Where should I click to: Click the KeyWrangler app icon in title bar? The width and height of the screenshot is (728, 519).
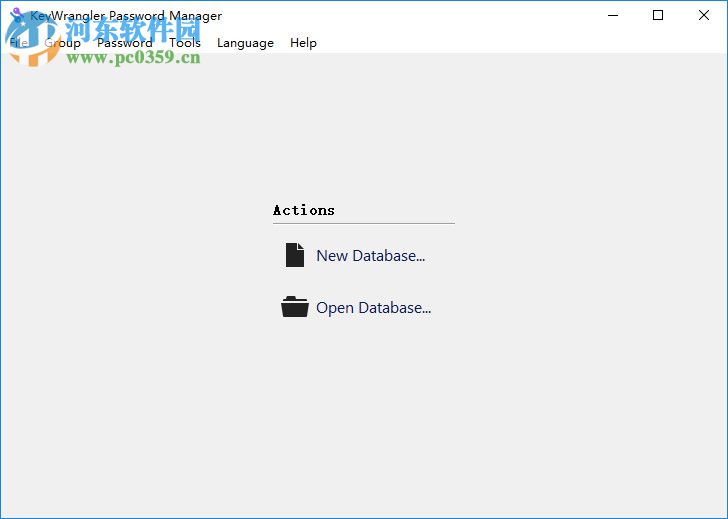click(17, 15)
